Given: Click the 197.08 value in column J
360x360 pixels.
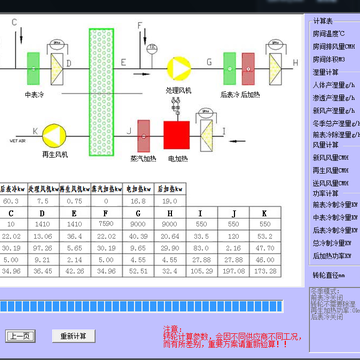Looking at the screenshot, I should tap(233, 271).
